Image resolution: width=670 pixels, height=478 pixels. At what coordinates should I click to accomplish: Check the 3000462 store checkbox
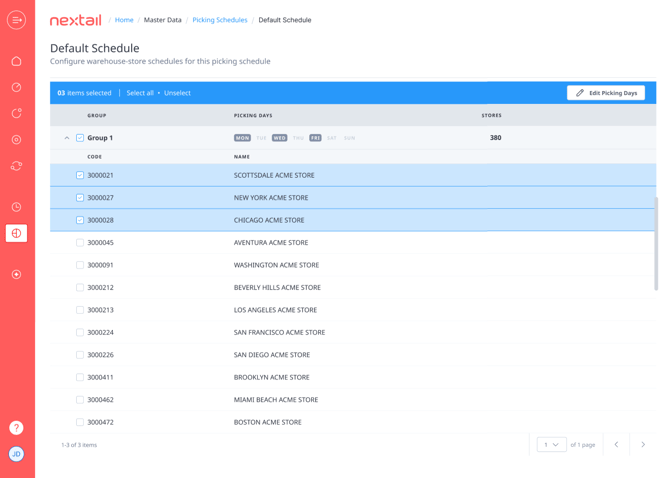pos(80,400)
